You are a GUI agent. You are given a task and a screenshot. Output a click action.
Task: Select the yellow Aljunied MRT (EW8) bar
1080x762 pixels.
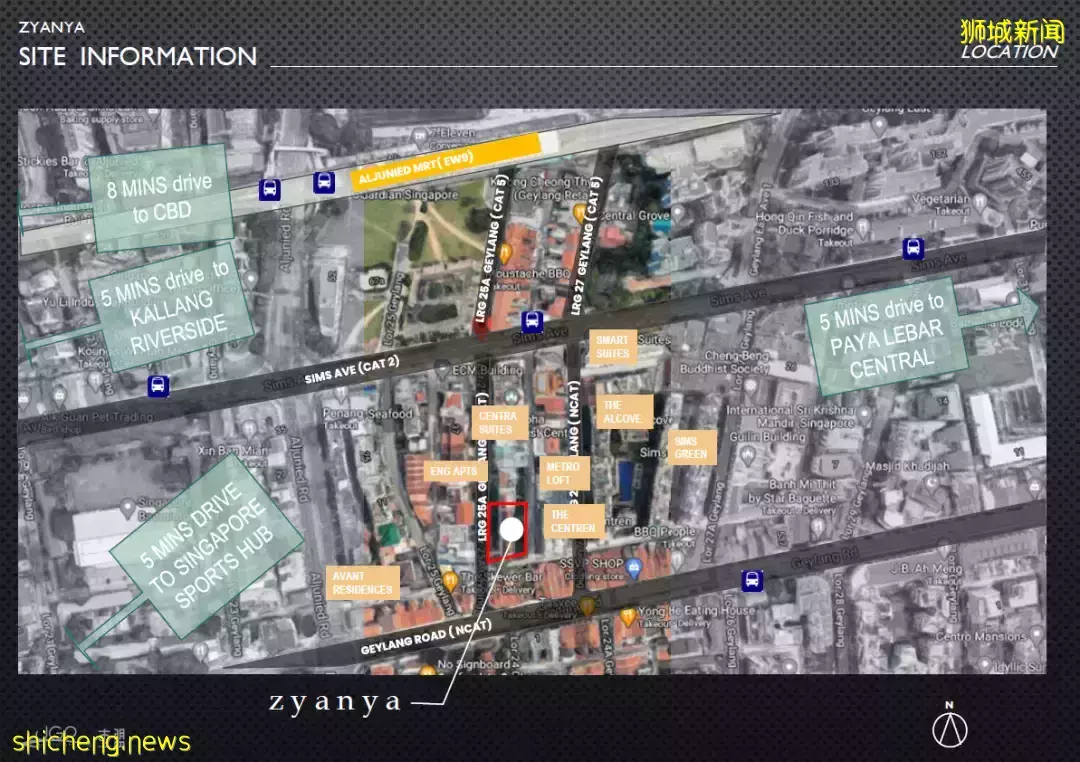(445, 161)
